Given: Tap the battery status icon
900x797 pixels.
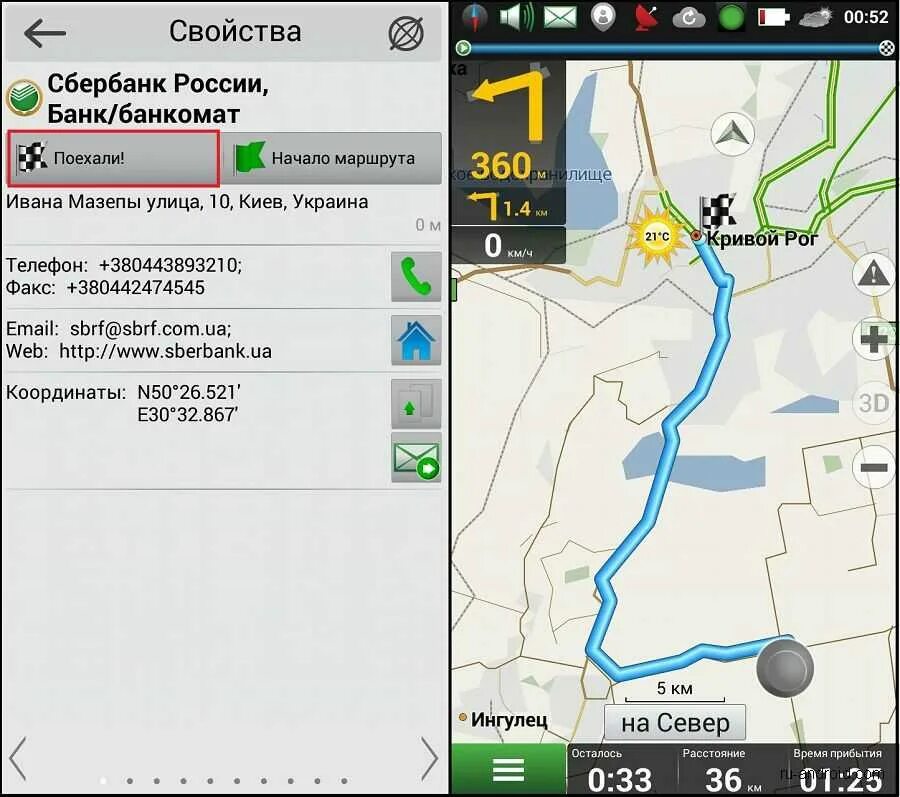Looking at the screenshot, I should pyautogui.click(x=774, y=18).
